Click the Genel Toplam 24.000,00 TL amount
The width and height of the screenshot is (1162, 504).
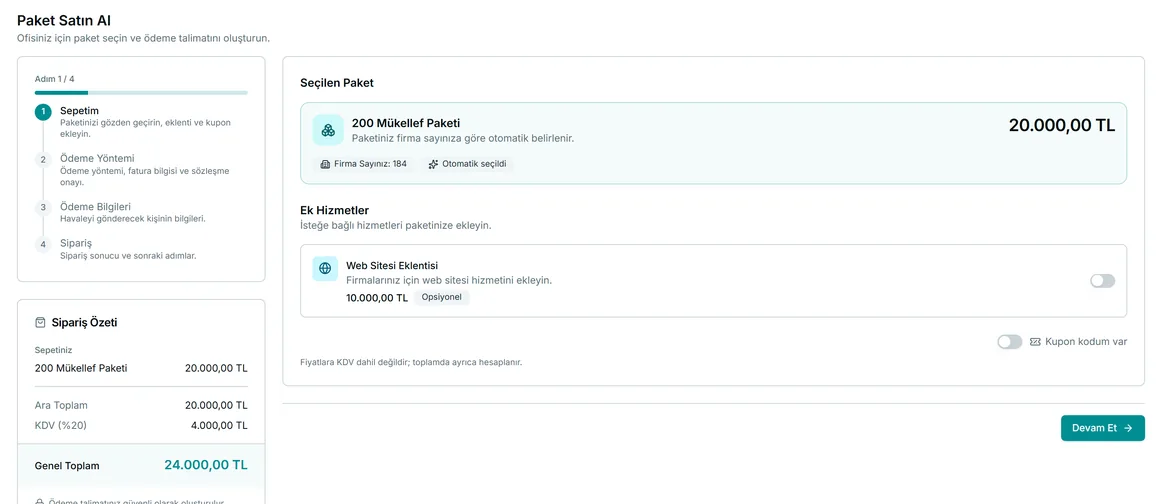206,465
